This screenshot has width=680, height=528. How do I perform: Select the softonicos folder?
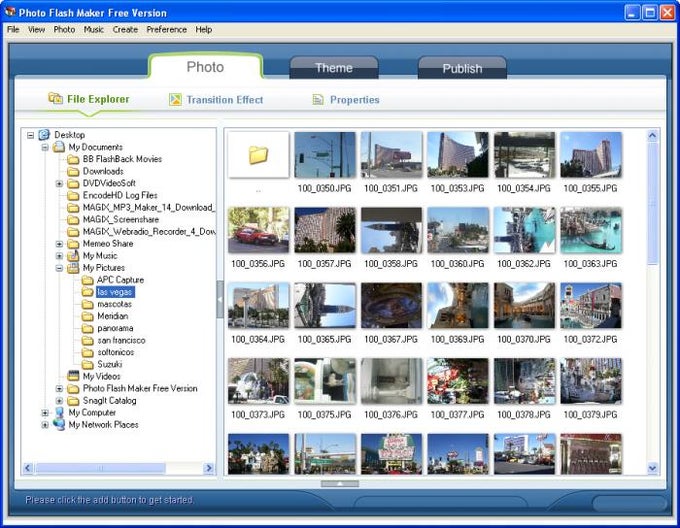click(115, 352)
